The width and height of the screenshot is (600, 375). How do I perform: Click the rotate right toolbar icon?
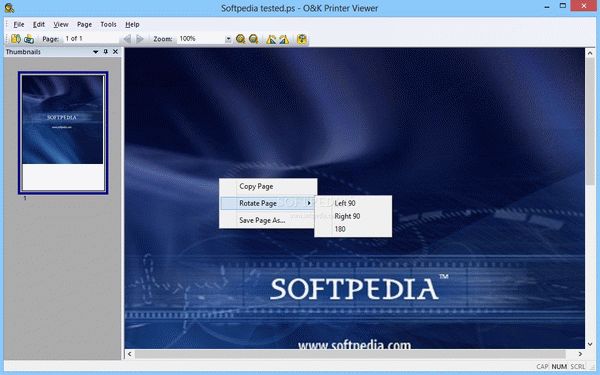pyautogui.click(x=284, y=39)
